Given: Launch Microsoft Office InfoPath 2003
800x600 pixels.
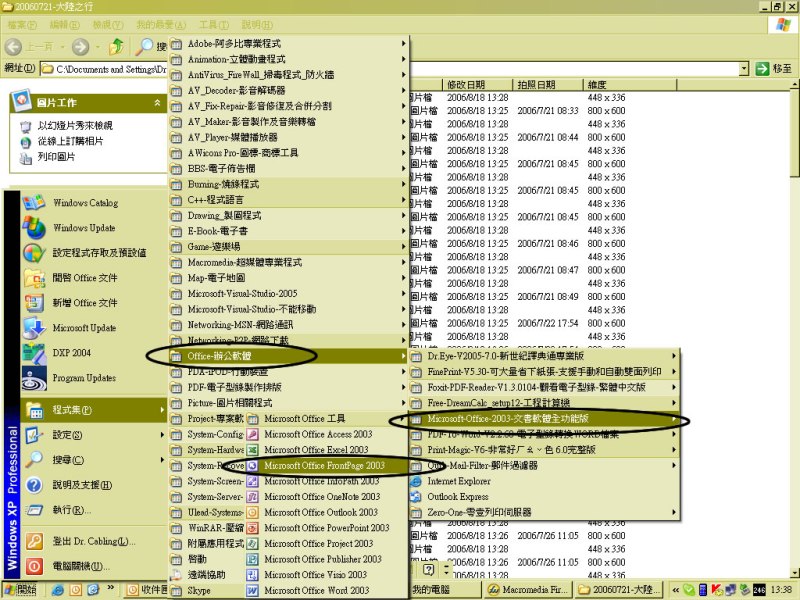Looking at the screenshot, I should 321,481.
